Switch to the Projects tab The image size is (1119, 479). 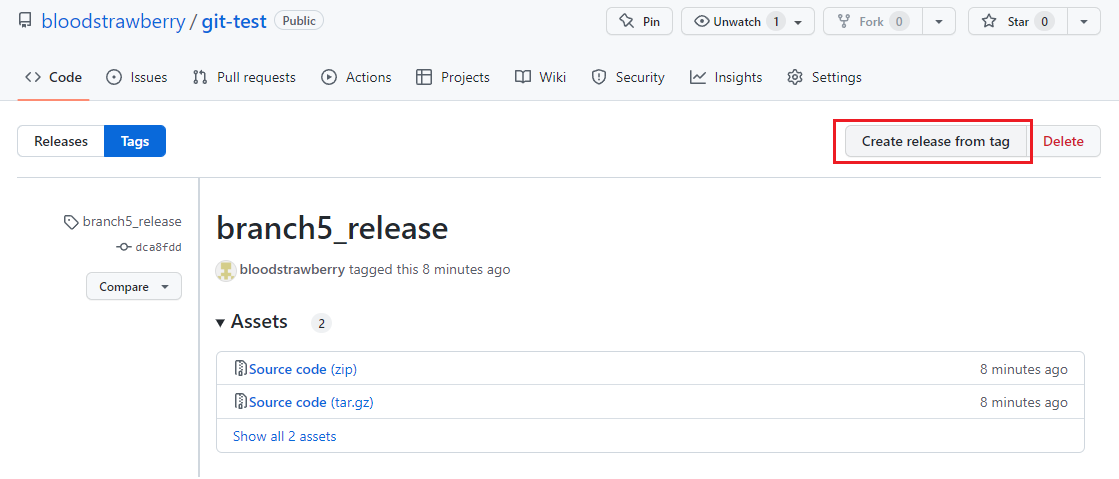452,77
